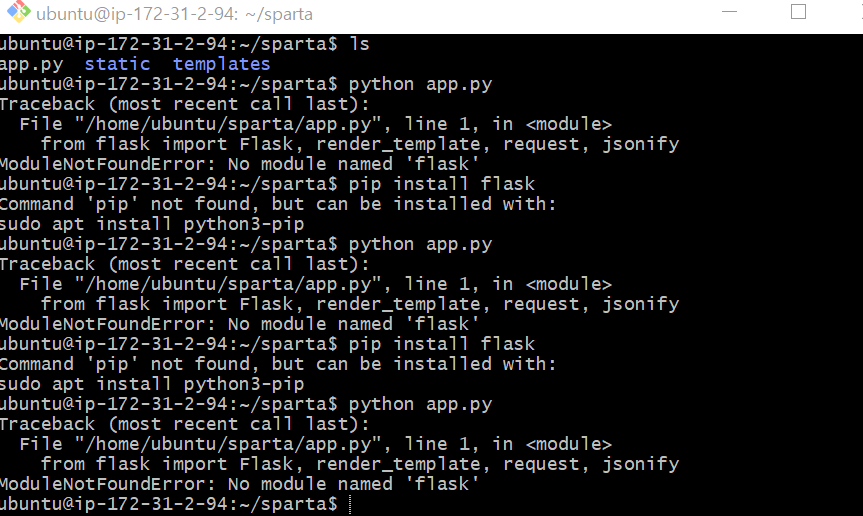The height and width of the screenshot is (516, 863).
Task: Click the "ls" command on the first line
Action: click(x=359, y=44)
